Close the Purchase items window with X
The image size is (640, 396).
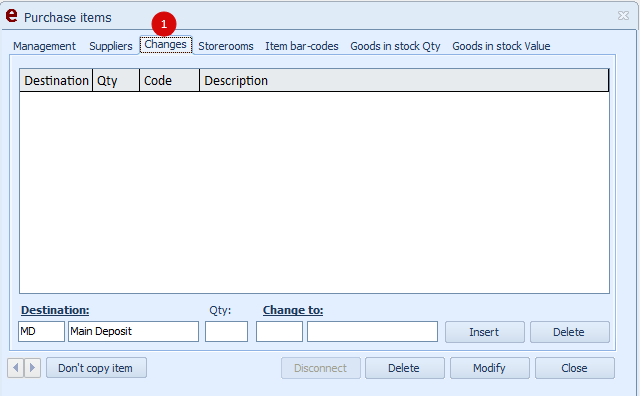(623, 16)
